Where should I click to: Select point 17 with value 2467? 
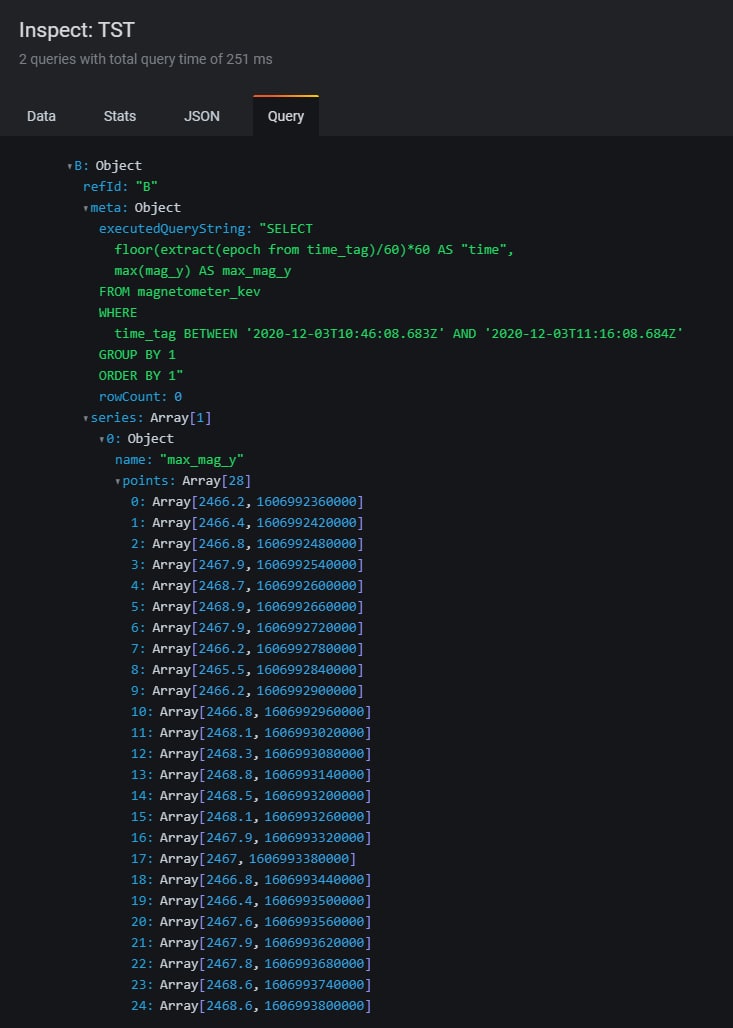pyautogui.click(x=222, y=858)
